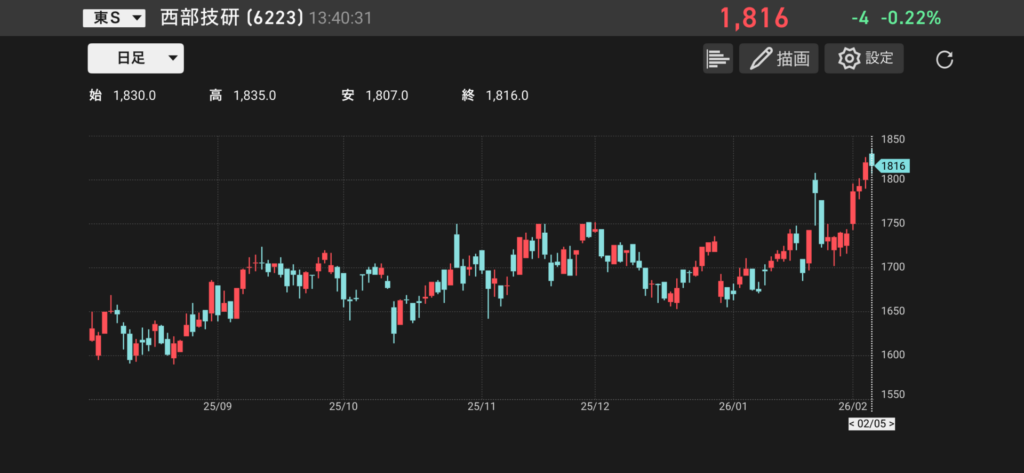1024x473 pixels.
Task: Click the gear icon for chart settings
Action: tap(864, 59)
